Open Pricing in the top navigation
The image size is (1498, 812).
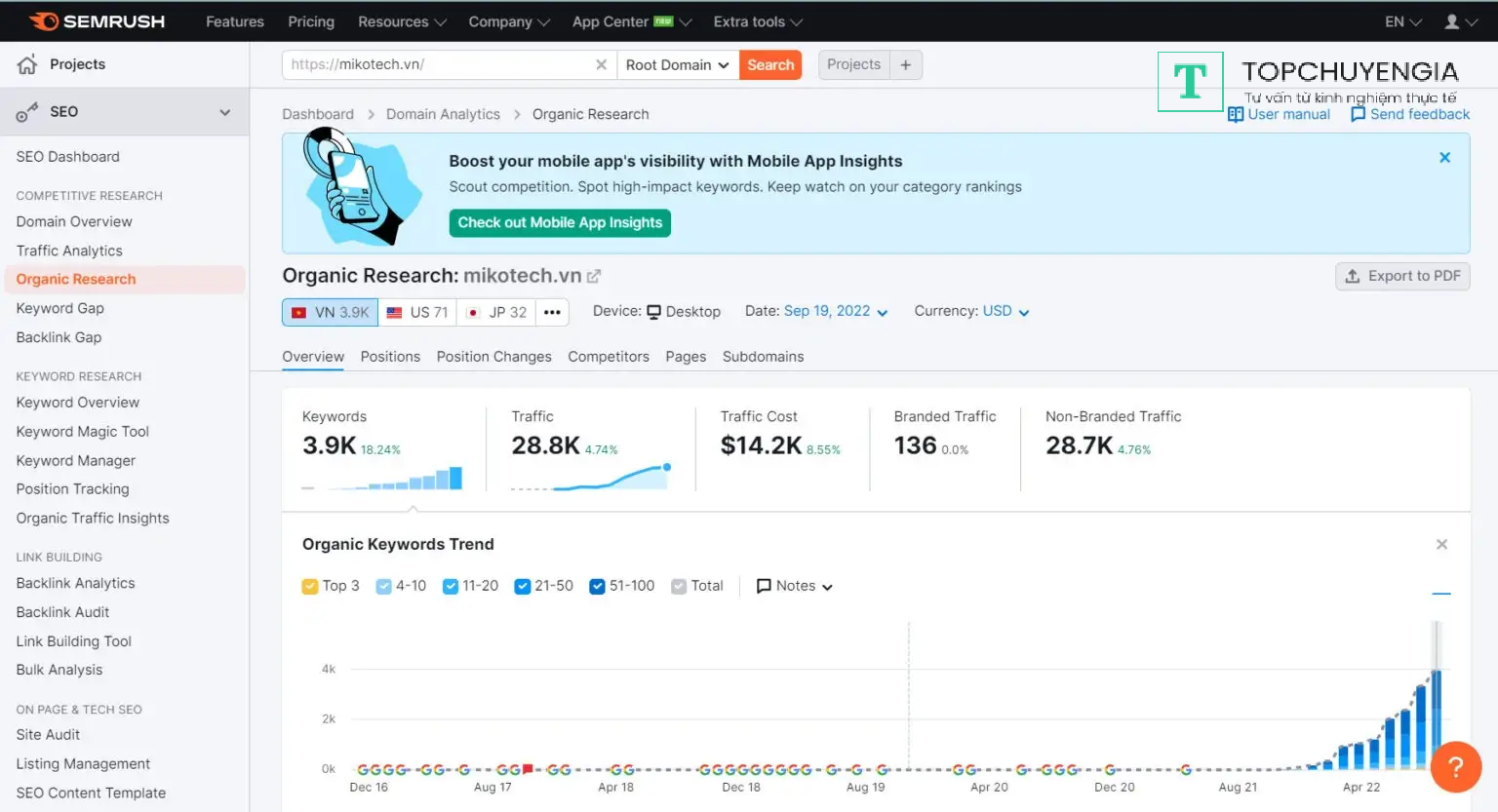311,21
